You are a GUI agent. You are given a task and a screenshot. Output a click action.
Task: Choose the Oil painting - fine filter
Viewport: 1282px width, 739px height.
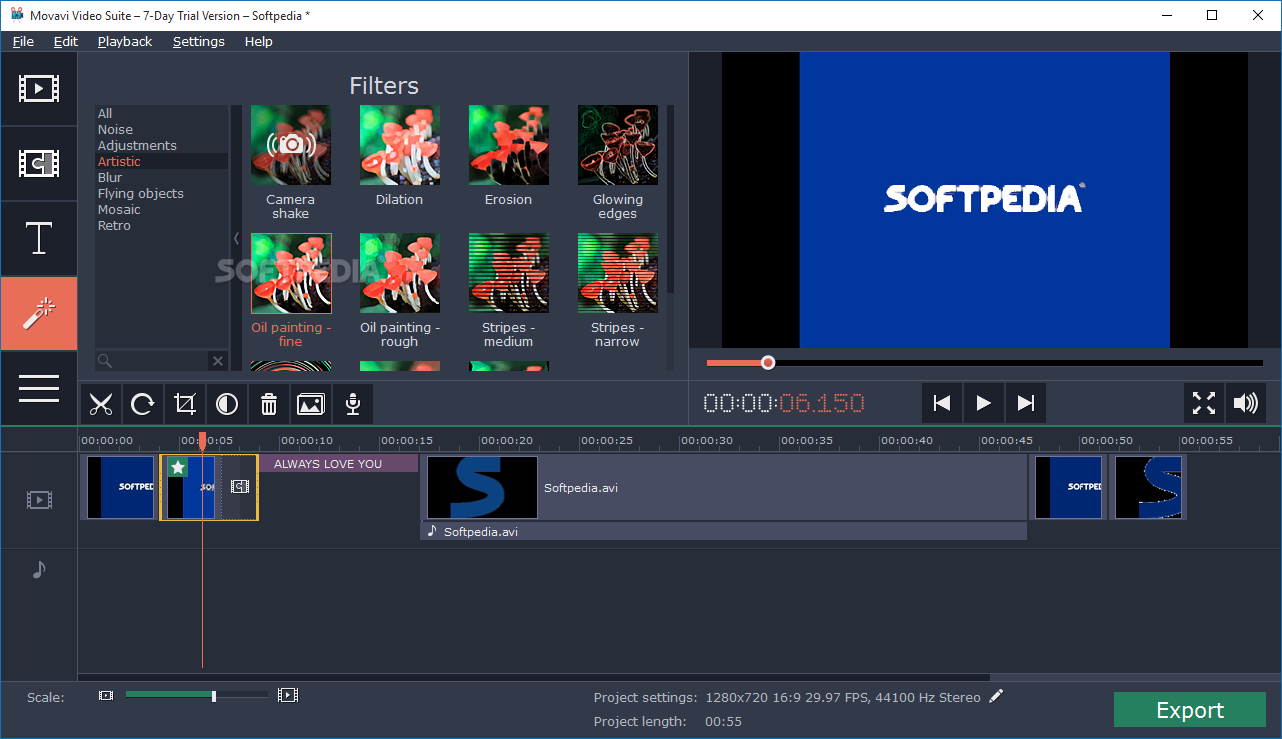click(x=291, y=273)
